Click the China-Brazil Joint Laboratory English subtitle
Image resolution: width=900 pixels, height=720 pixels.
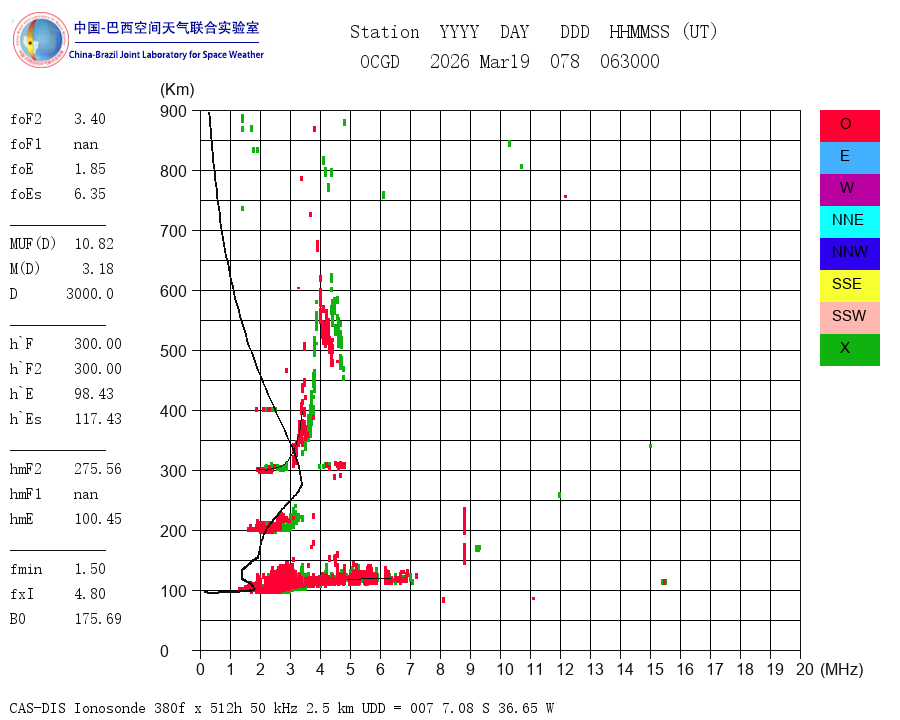pyautogui.click(x=166, y=55)
